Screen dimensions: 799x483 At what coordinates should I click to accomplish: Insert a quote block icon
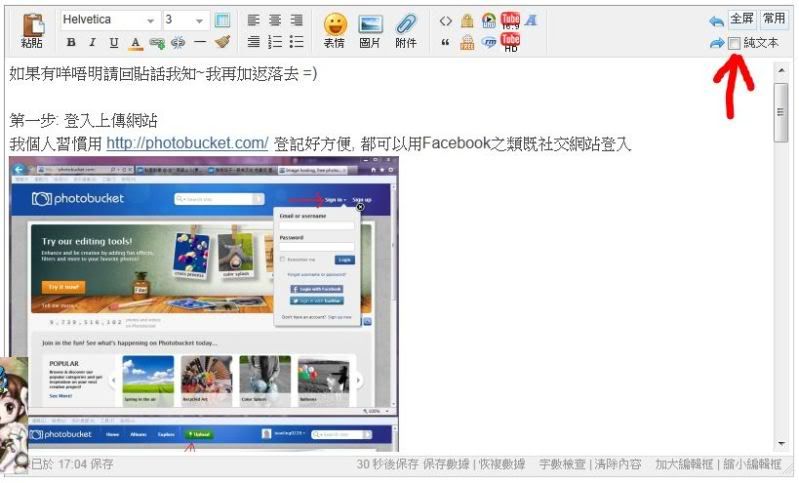445,42
